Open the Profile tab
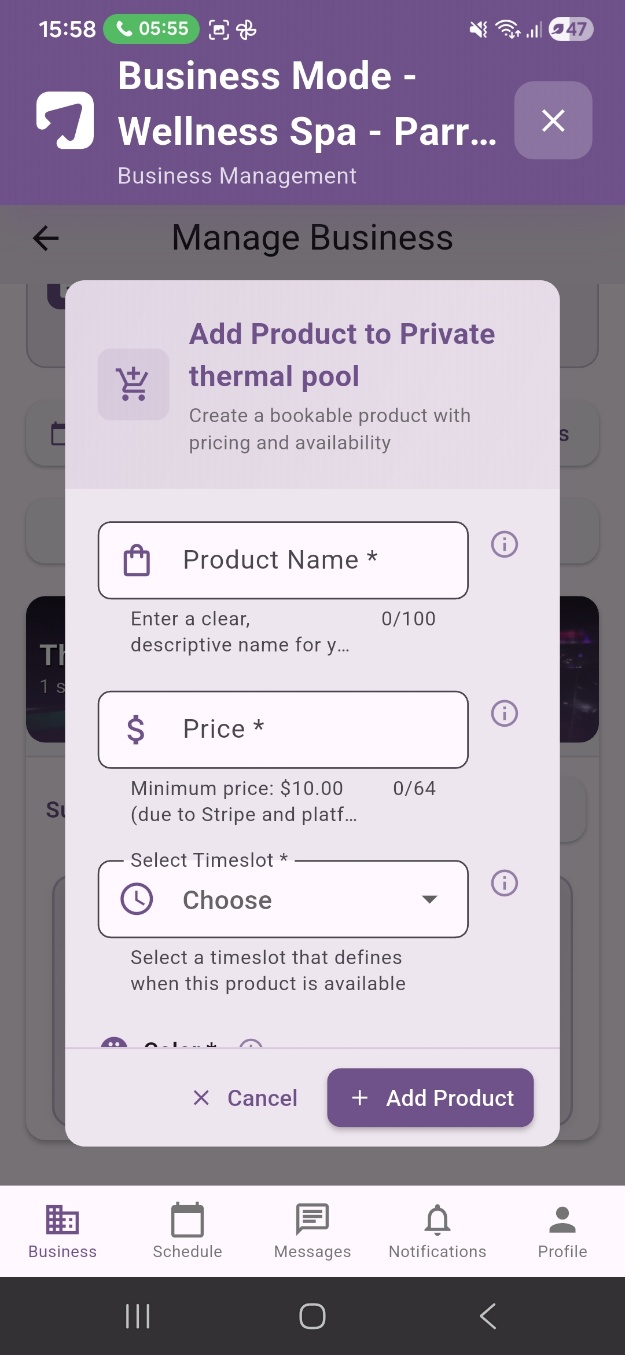625x1355 pixels. click(x=562, y=1231)
